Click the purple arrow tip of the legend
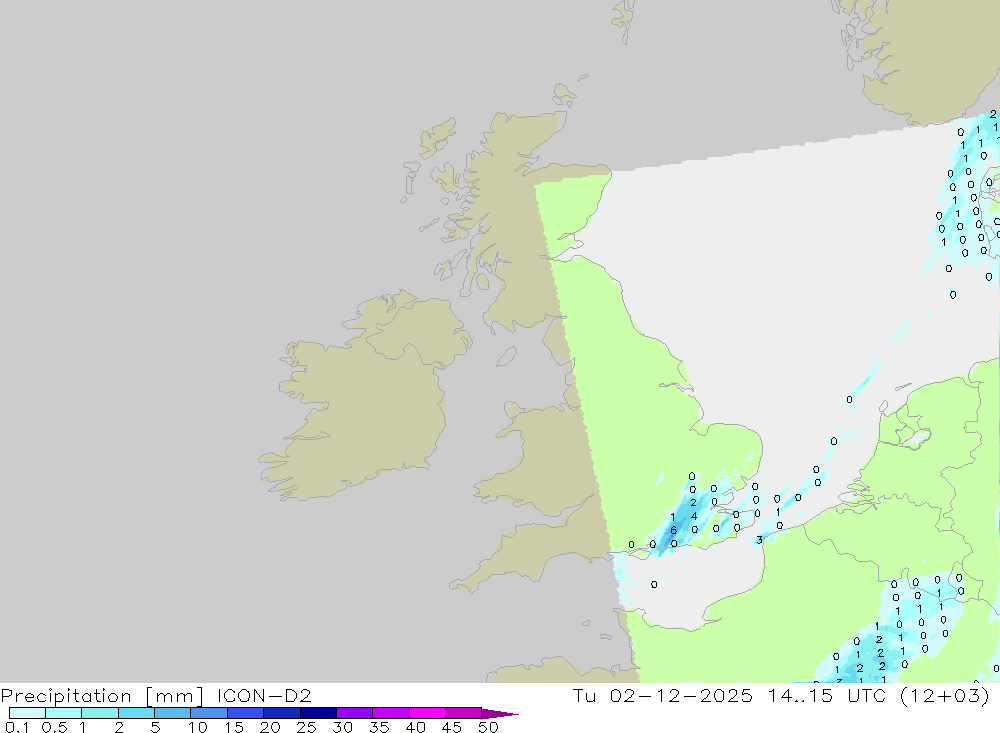Viewport: 1000px width, 733px height. click(500, 714)
